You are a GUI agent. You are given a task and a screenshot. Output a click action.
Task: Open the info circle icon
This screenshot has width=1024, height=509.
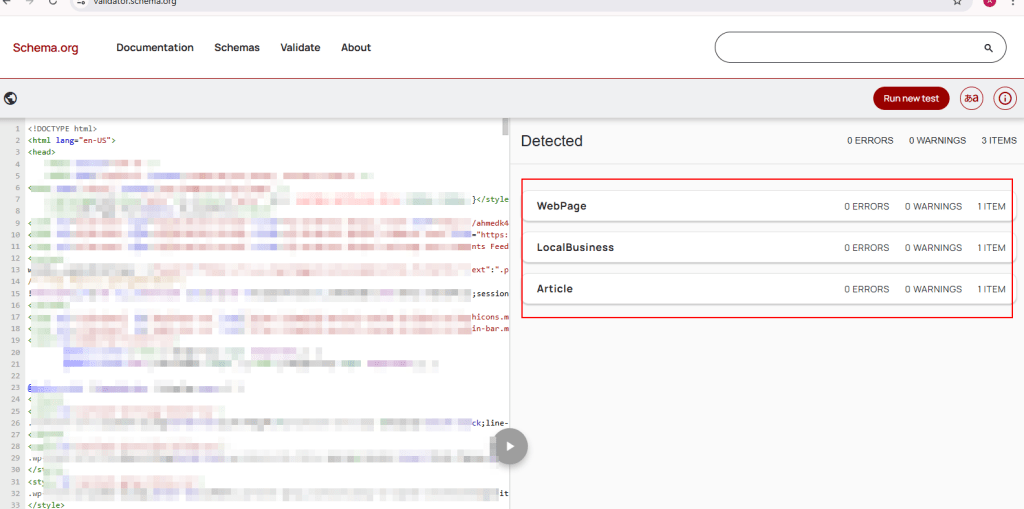coord(1005,99)
